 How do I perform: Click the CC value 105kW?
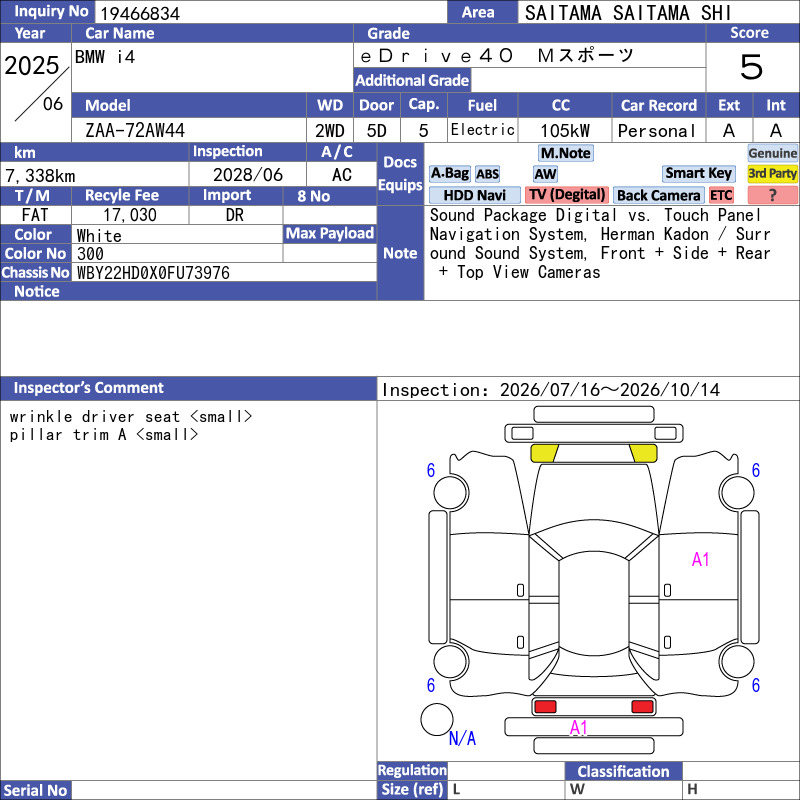565,131
